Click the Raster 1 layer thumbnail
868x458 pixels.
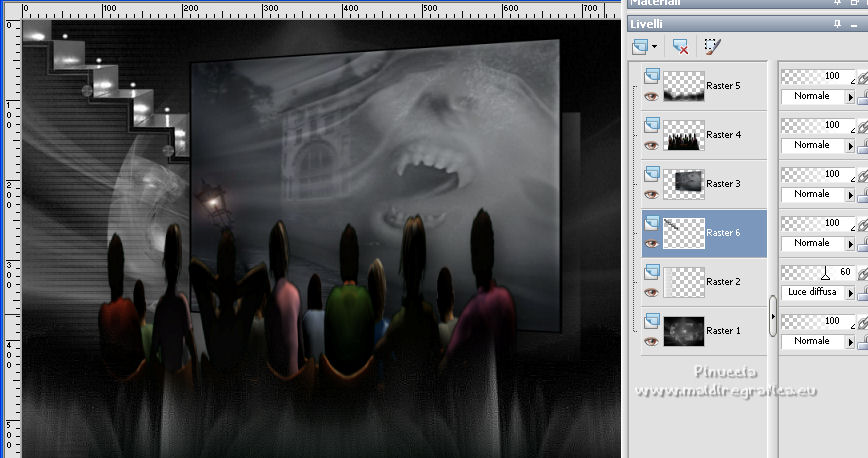tap(684, 331)
